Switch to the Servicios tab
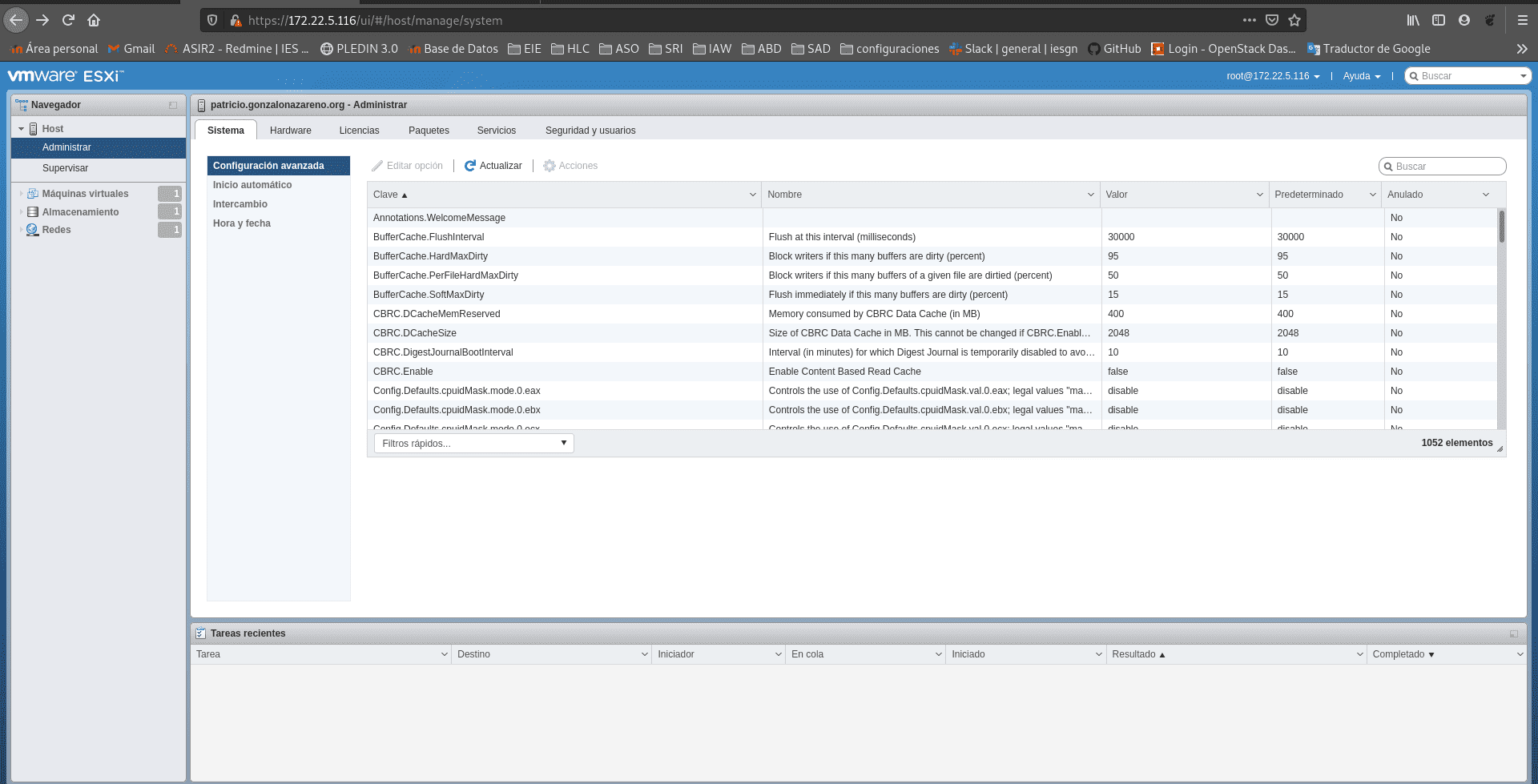 pos(496,131)
